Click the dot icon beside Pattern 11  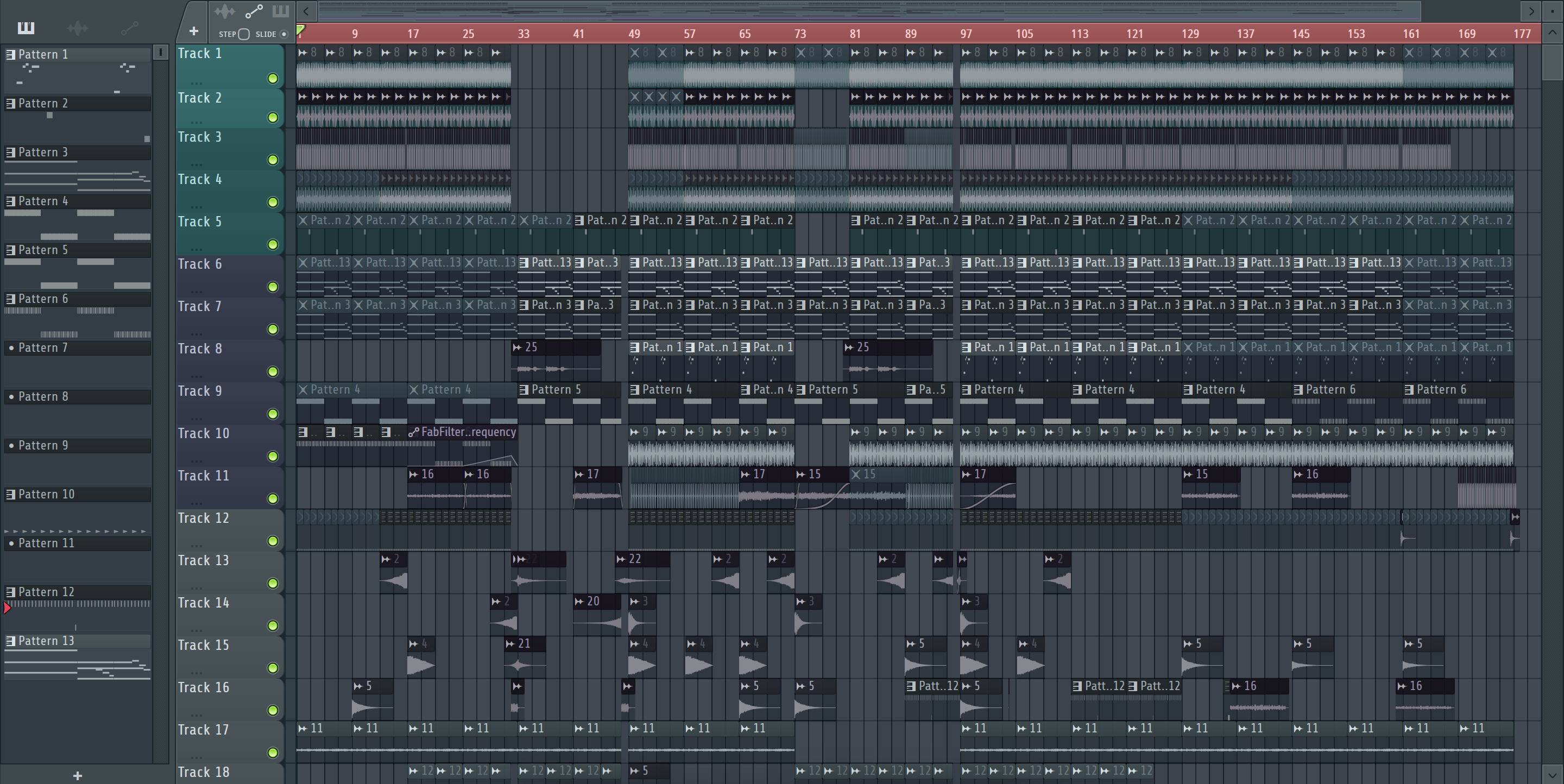[10, 543]
